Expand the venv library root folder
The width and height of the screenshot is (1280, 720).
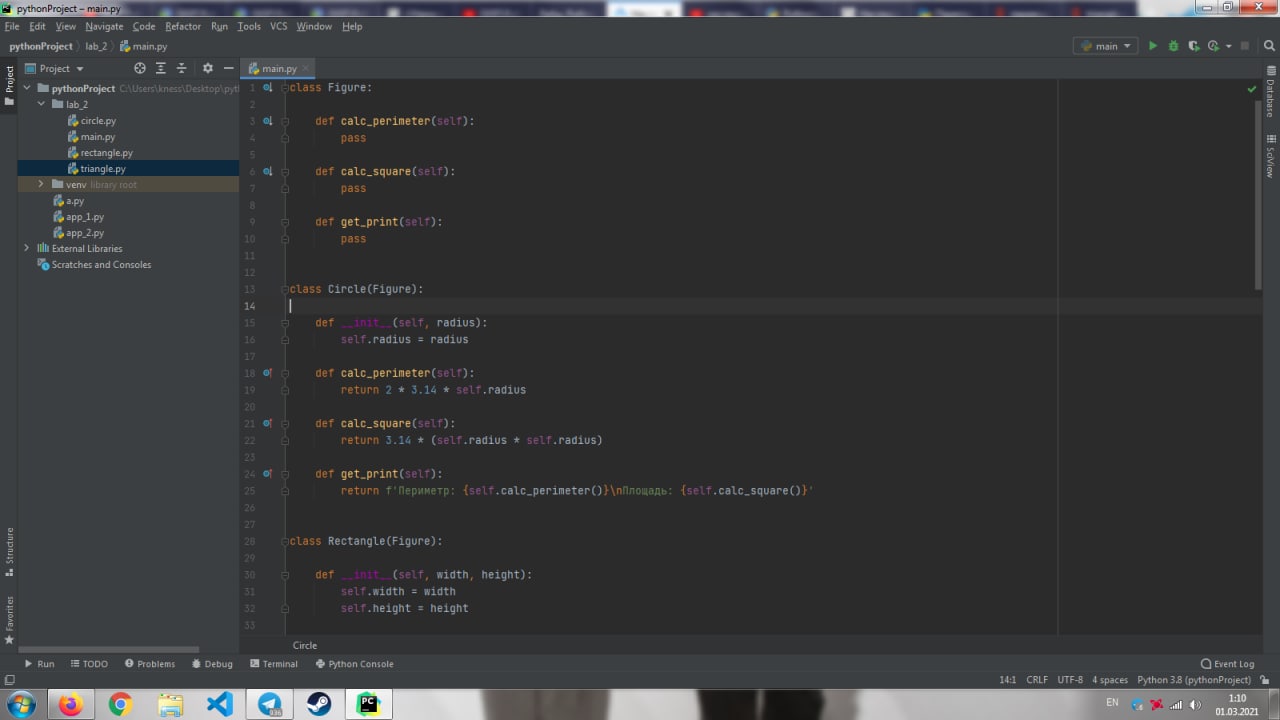pos(42,185)
